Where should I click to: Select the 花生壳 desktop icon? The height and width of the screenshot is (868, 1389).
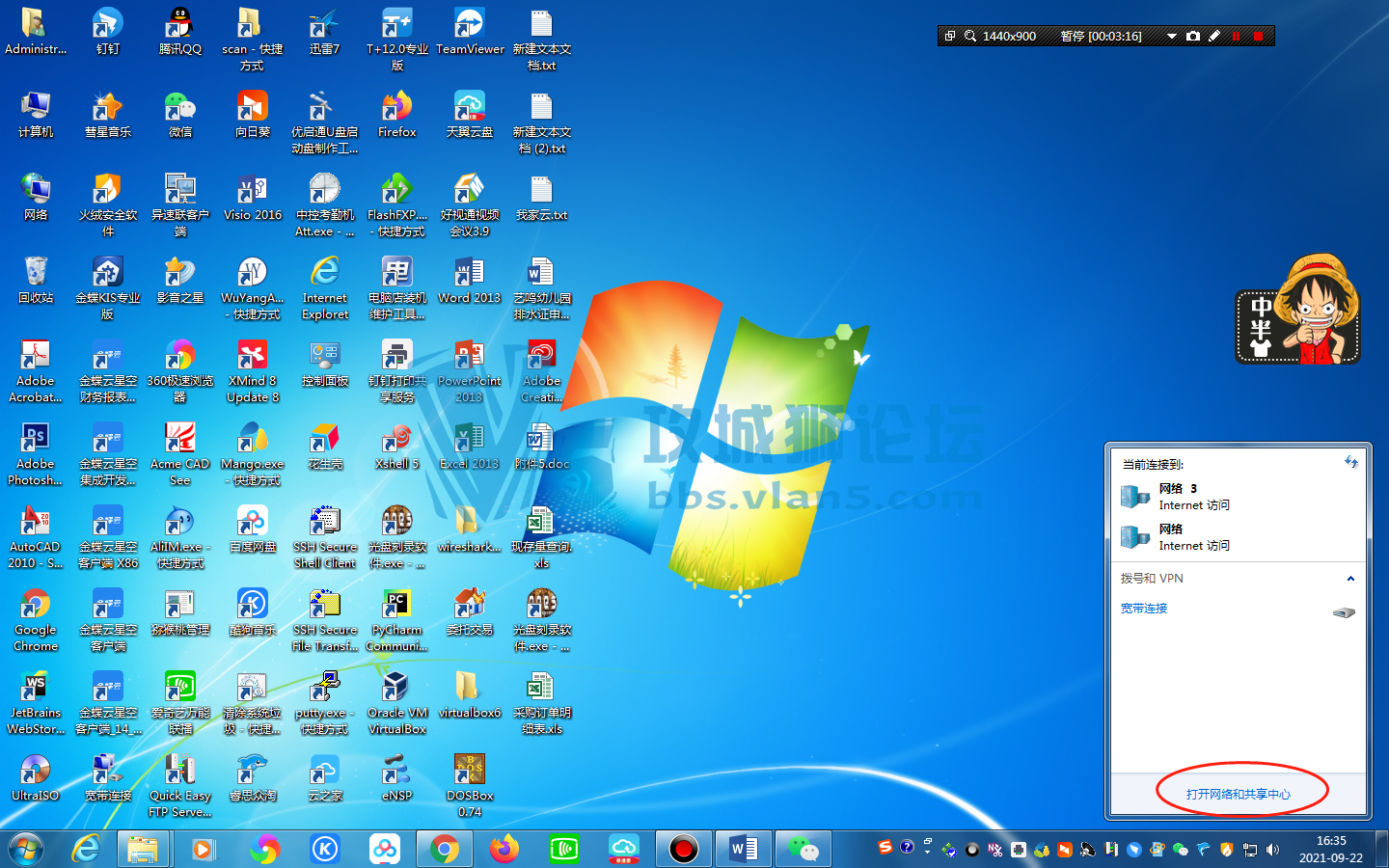324,447
